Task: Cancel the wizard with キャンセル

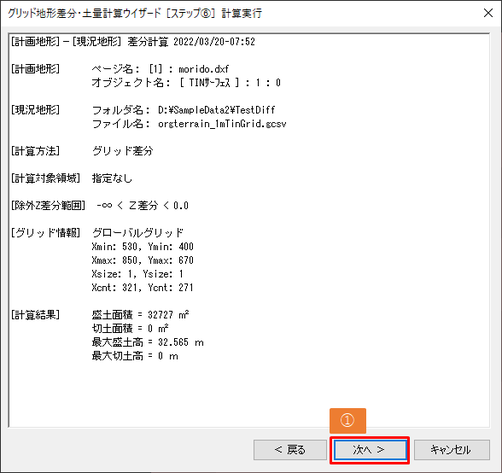Action: (452, 450)
